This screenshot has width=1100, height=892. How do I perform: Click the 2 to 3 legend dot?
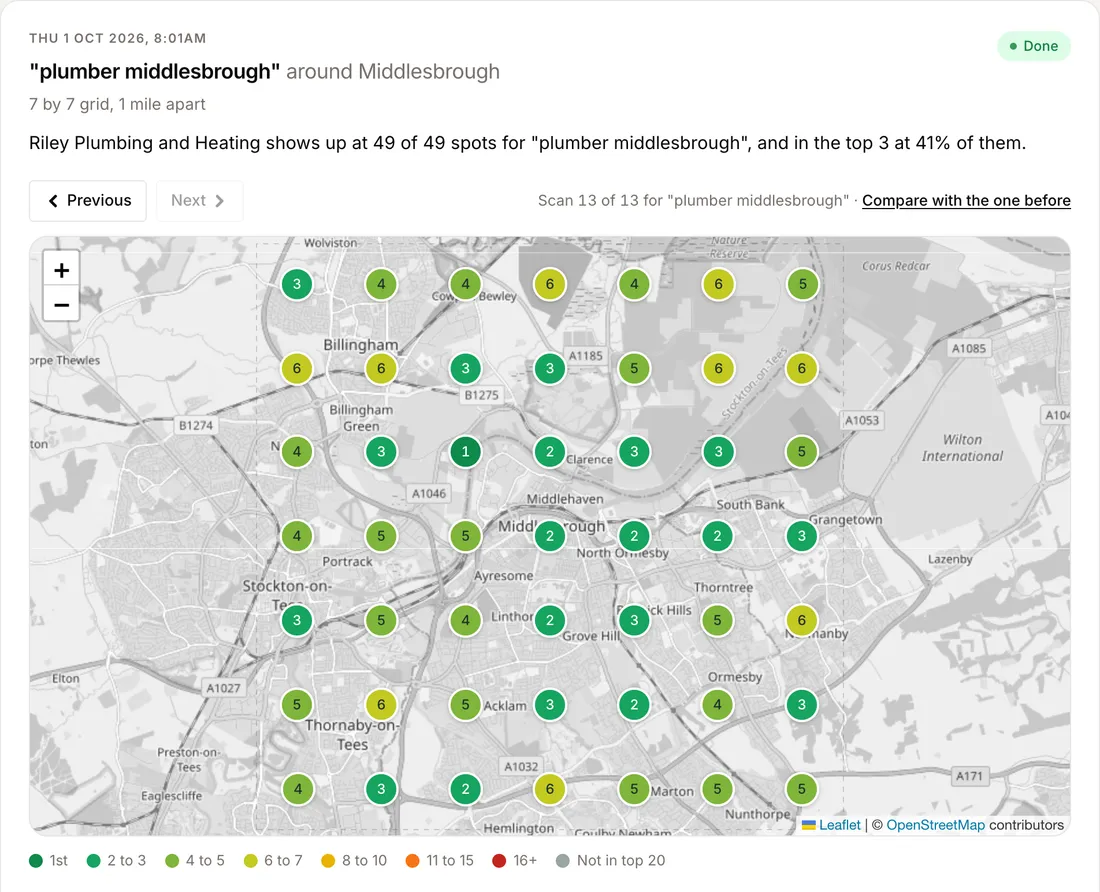tap(93, 860)
